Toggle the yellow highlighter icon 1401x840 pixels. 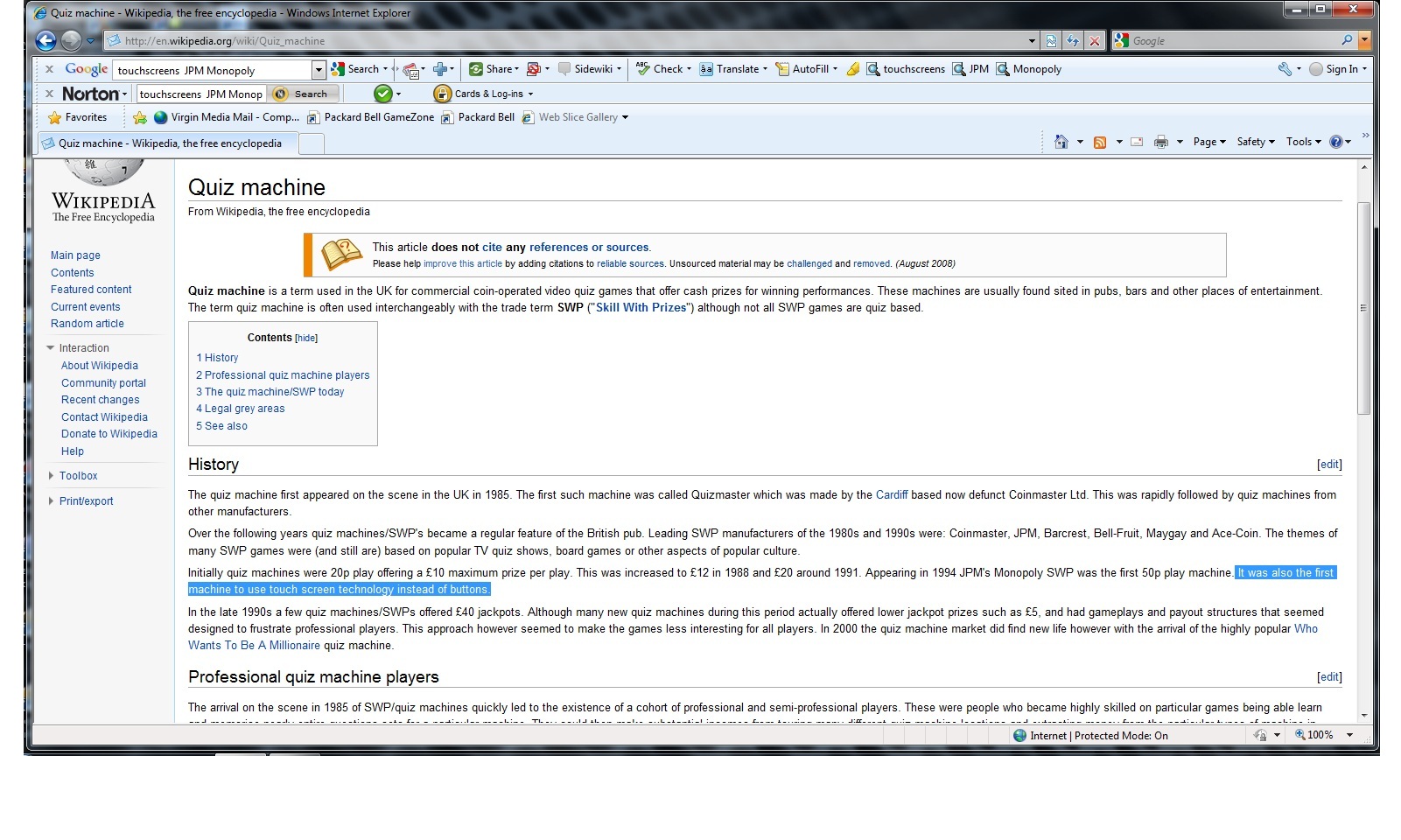[x=853, y=69]
